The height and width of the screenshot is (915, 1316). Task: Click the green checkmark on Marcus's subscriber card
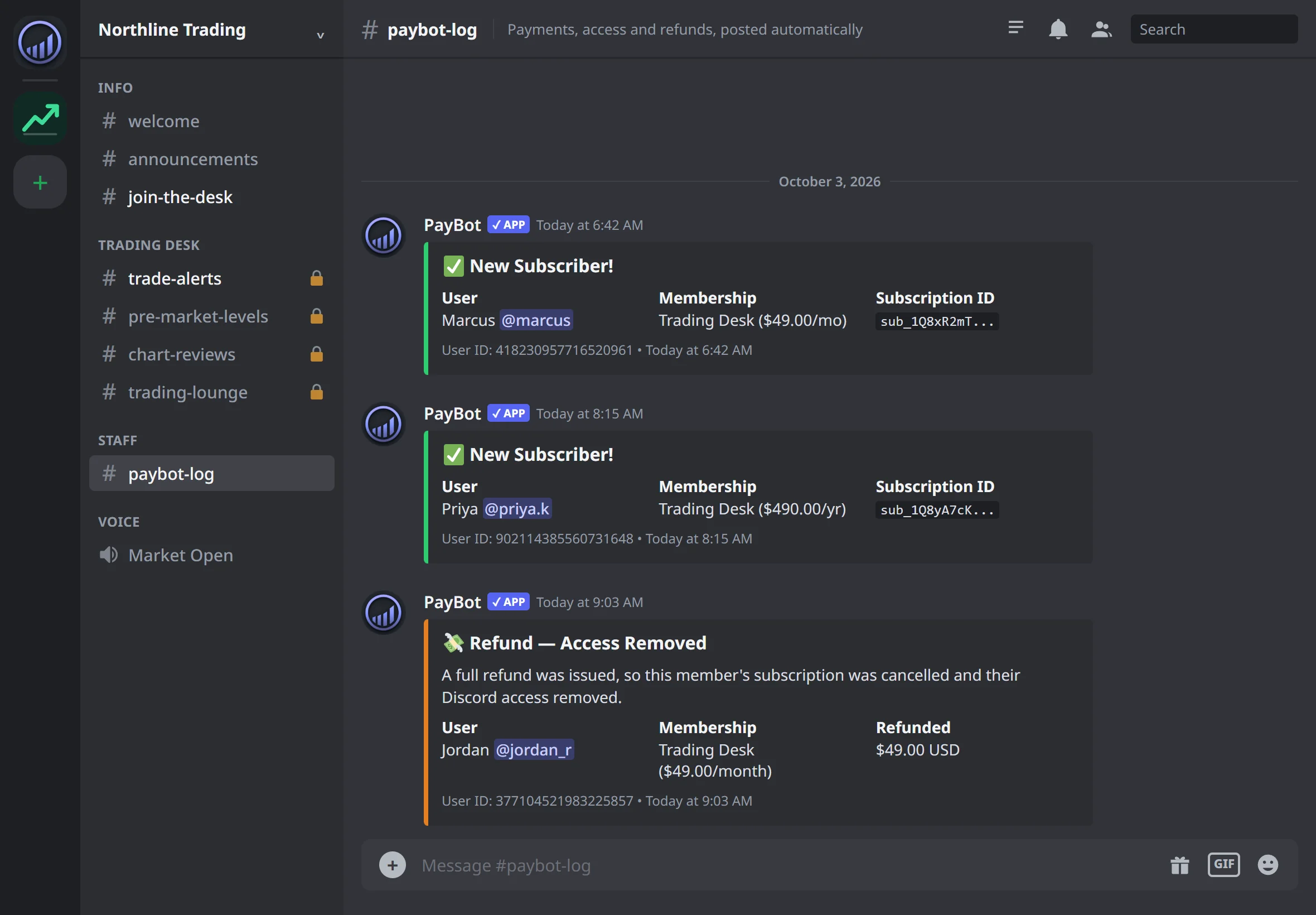(453, 266)
